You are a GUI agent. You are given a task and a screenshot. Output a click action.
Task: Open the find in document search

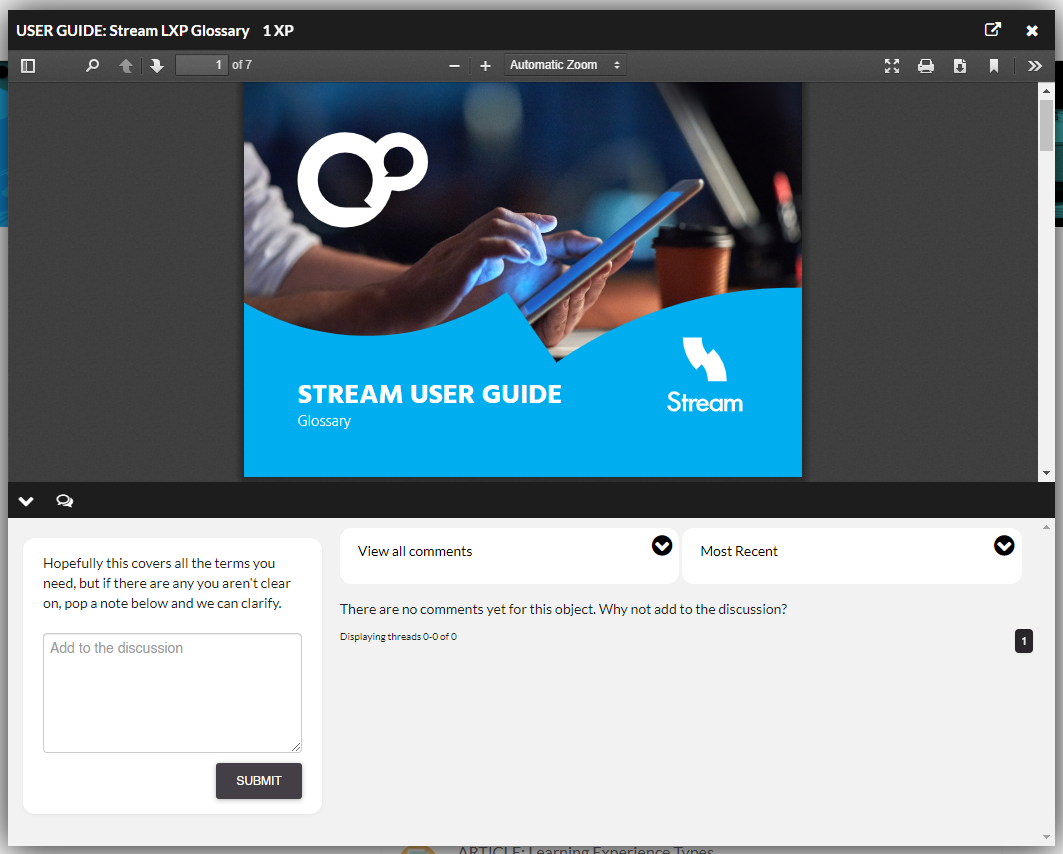[93, 66]
